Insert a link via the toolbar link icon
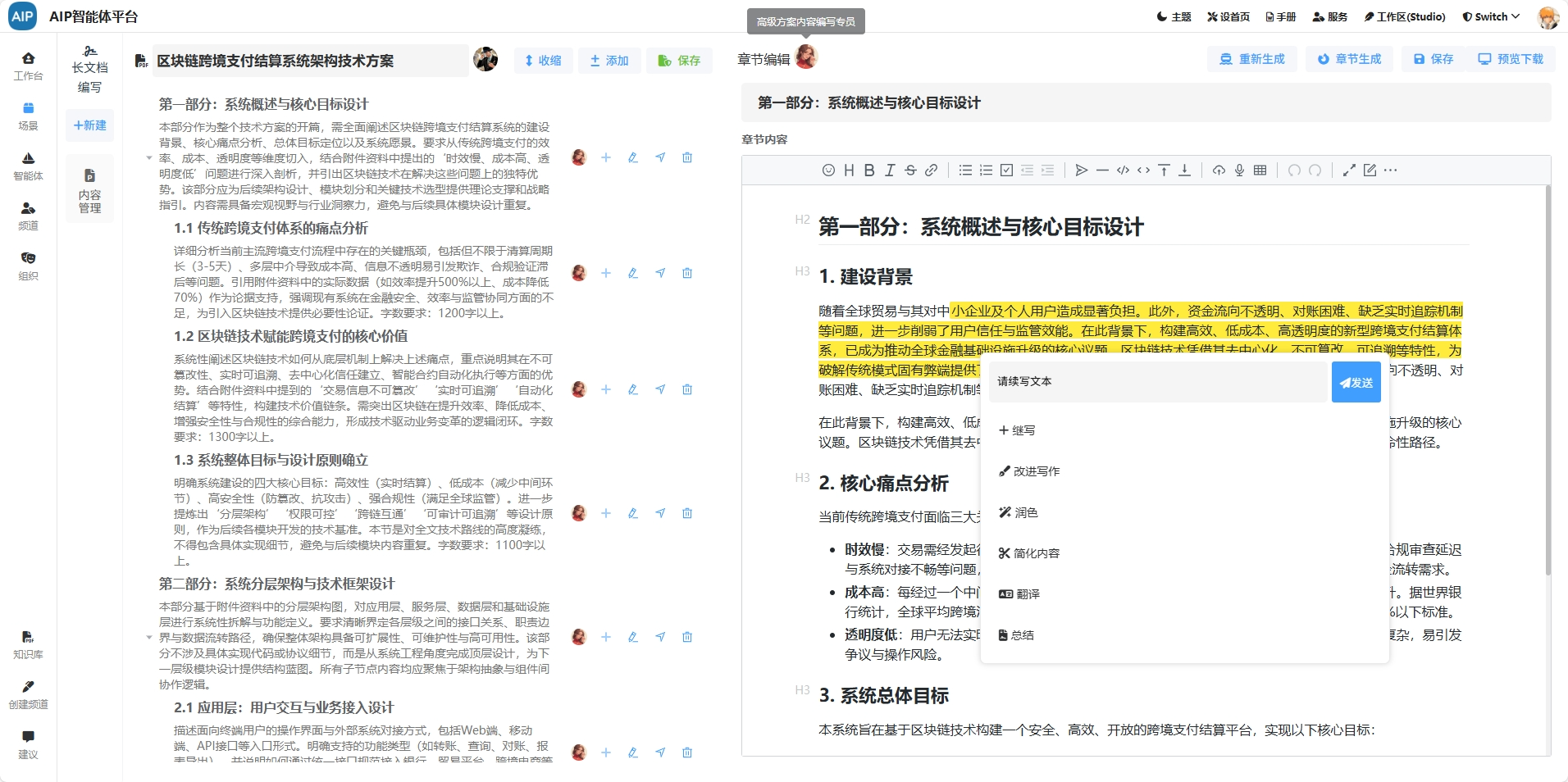1568x782 pixels. pyautogui.click(x=931, y=170)
